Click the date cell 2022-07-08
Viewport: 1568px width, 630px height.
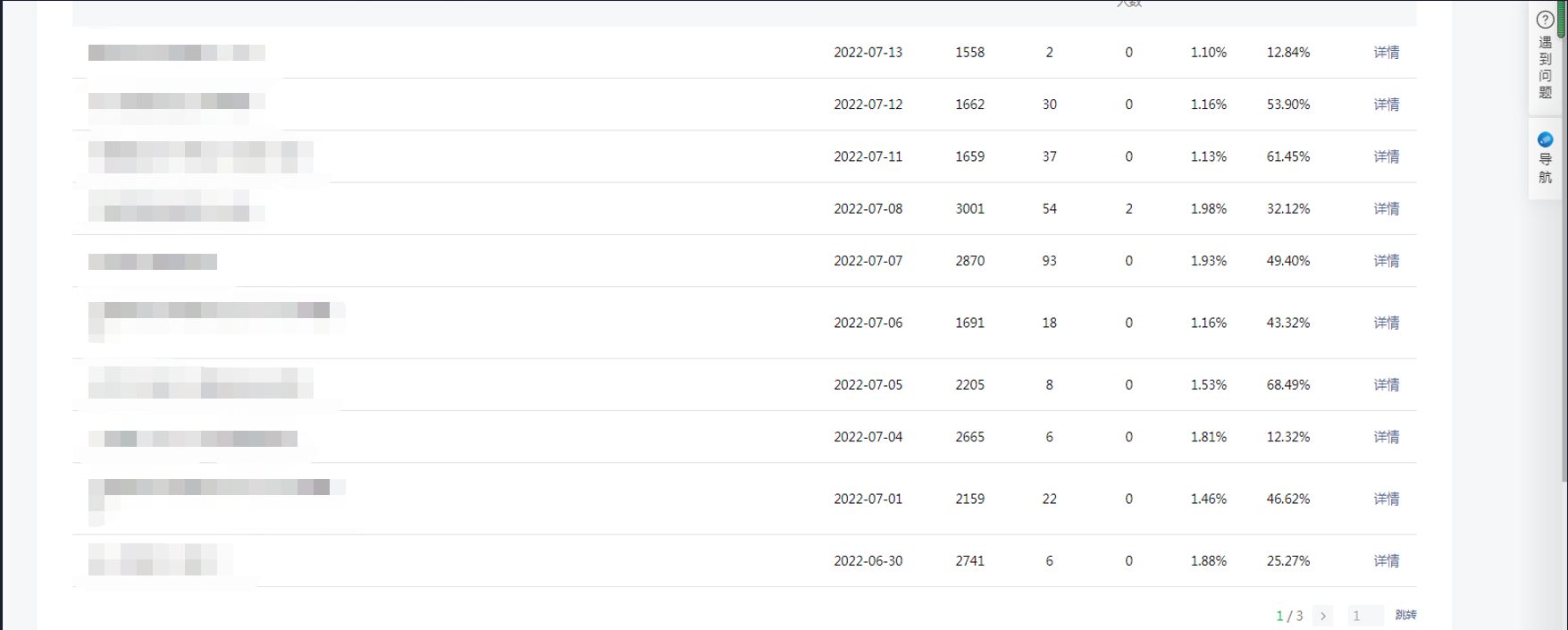pos(868,209)
